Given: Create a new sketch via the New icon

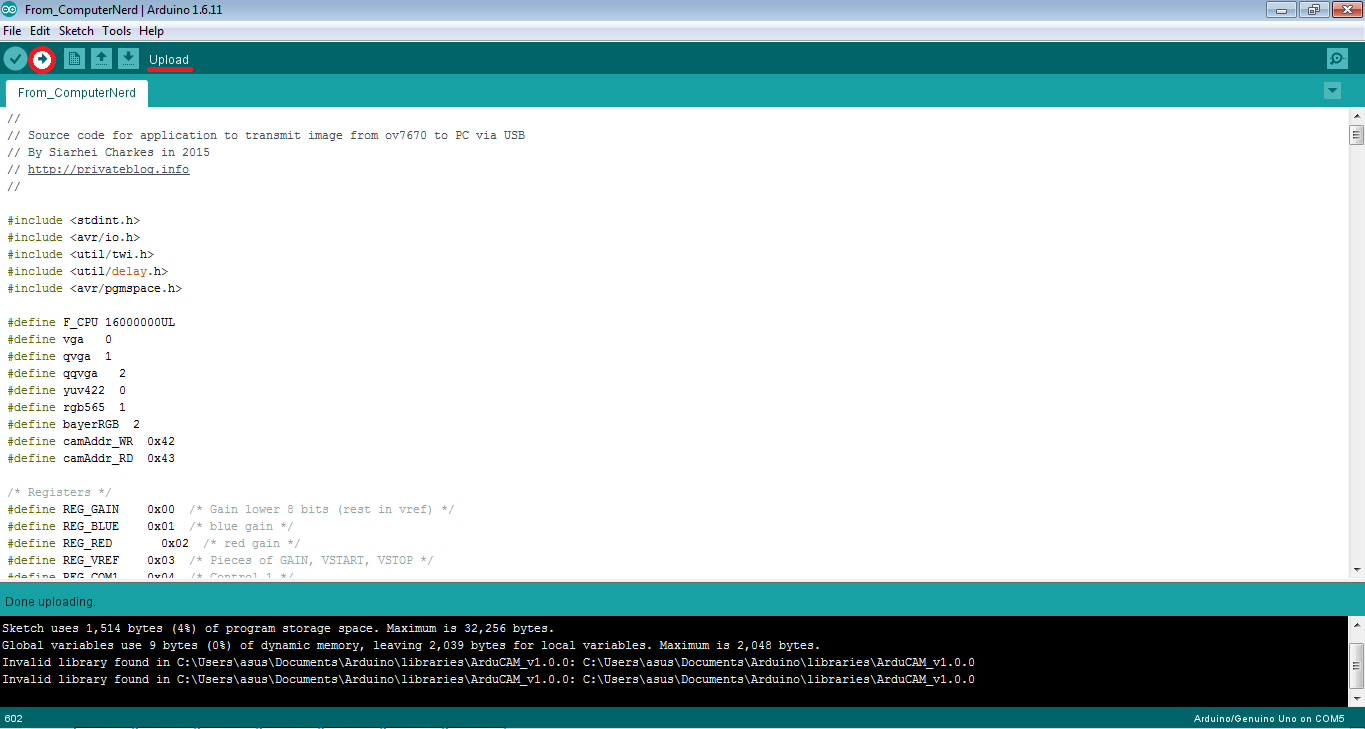Looking at the screenshot, I should click(73, 58).
